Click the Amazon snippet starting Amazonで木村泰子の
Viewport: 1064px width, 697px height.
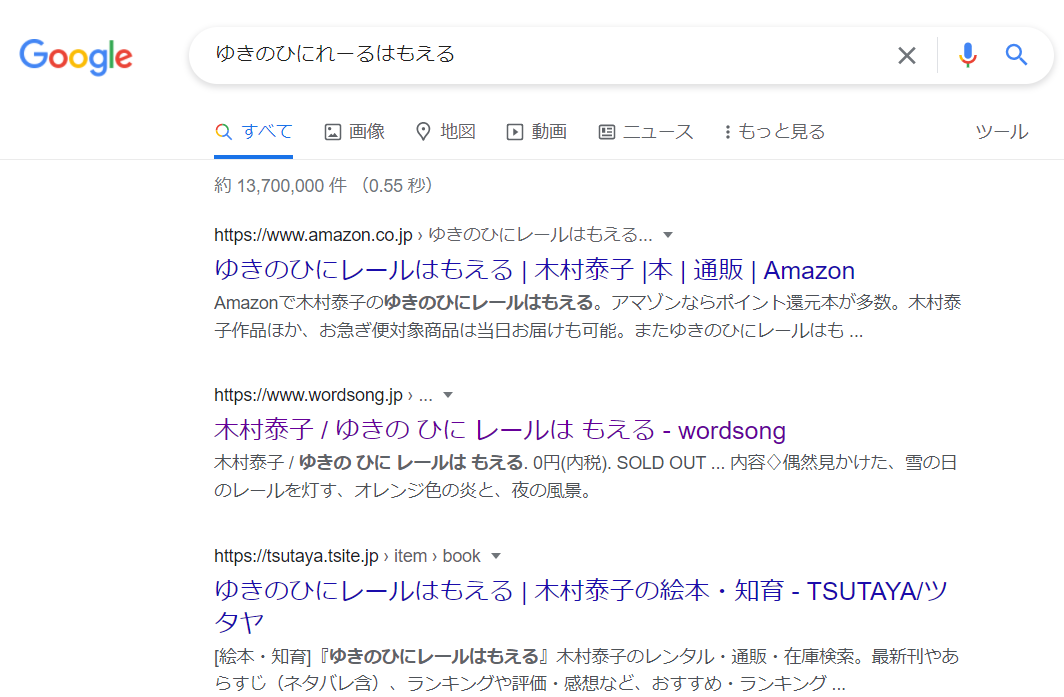point(588,316)
